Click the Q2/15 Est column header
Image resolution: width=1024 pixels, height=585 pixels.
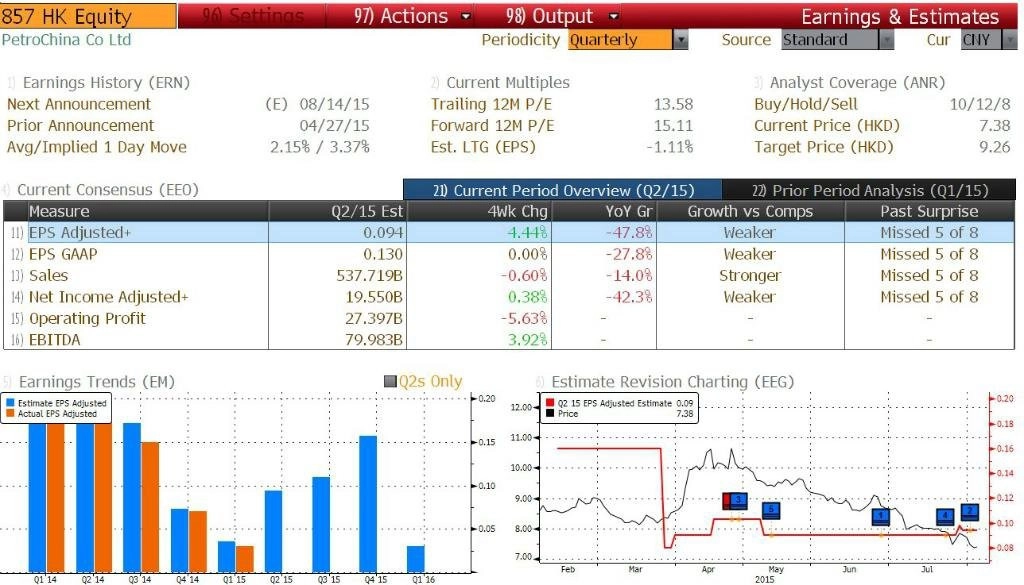(x=337, y=212)
